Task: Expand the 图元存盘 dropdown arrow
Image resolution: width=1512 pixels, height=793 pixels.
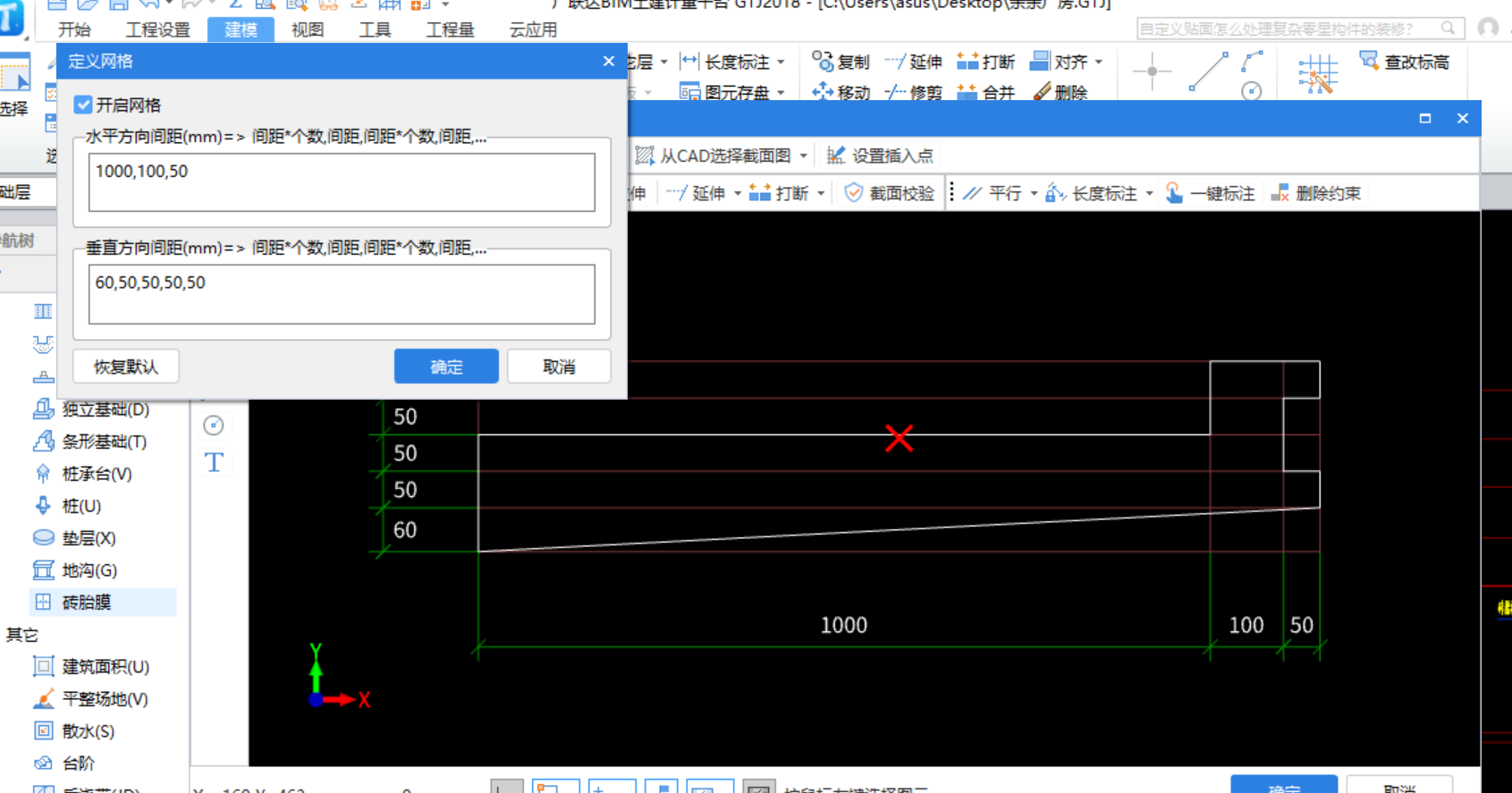Action: coord(781,92)
